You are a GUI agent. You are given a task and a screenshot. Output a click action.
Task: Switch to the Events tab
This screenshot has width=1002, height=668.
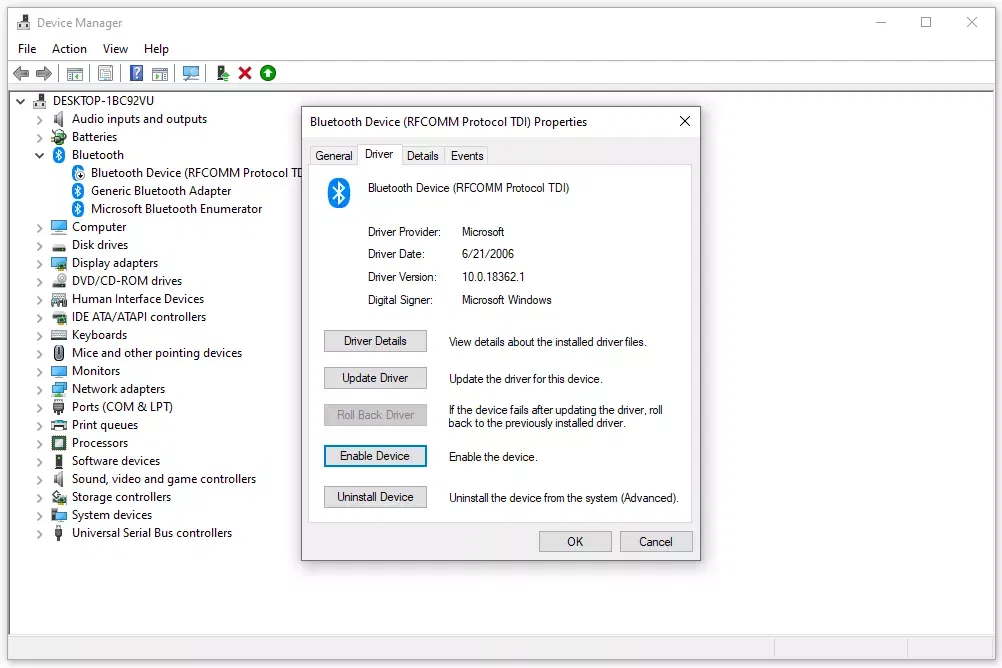(x=467, y=155)
